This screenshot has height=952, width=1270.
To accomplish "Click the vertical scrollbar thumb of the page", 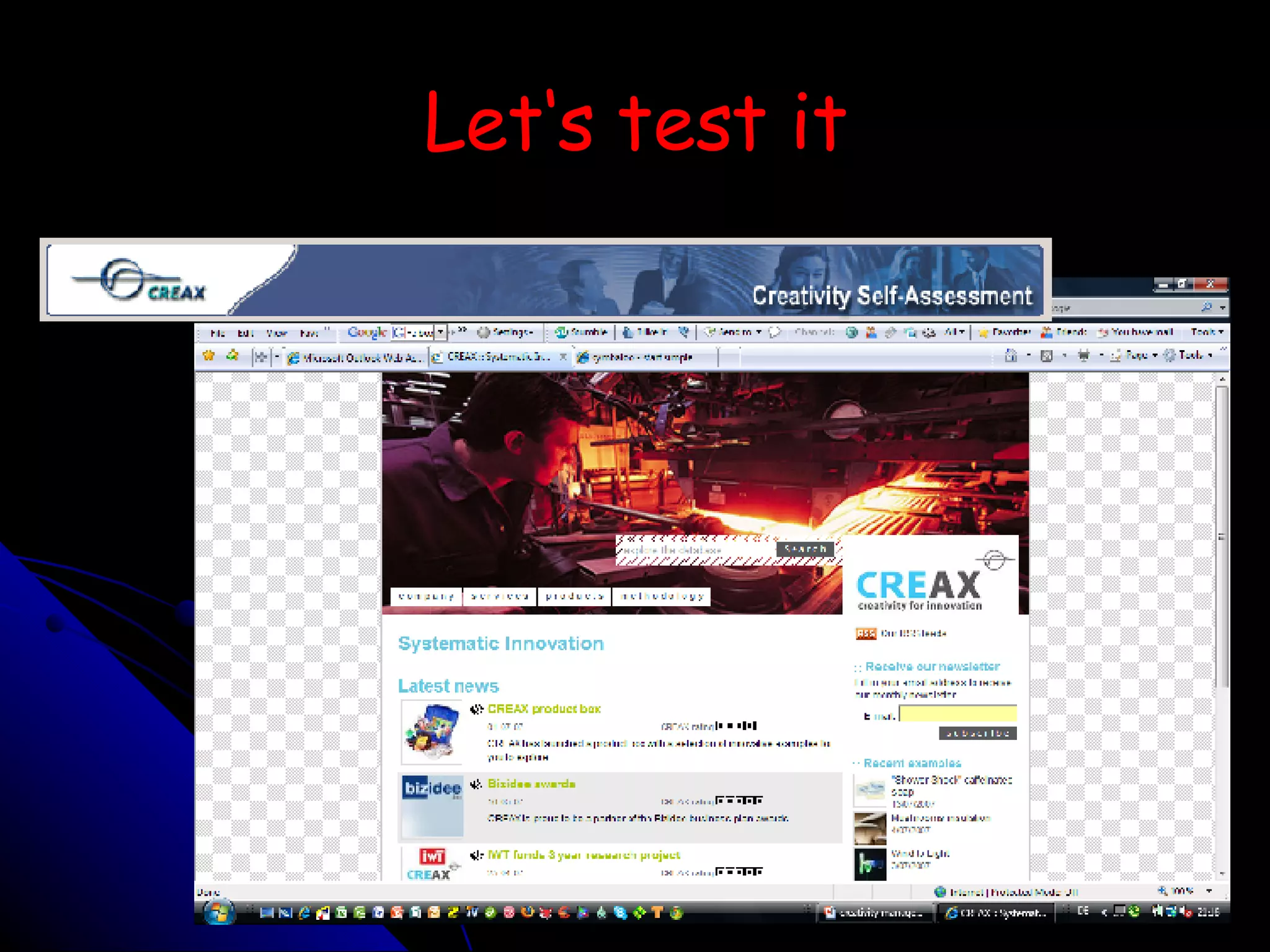I will click(x=1222, y=536).
